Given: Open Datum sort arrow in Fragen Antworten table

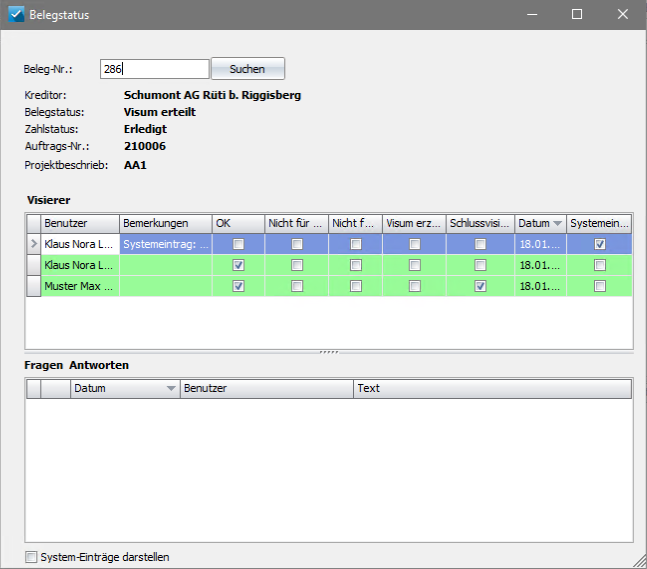Looking at the screenshot, I should [x=171, y=388].
